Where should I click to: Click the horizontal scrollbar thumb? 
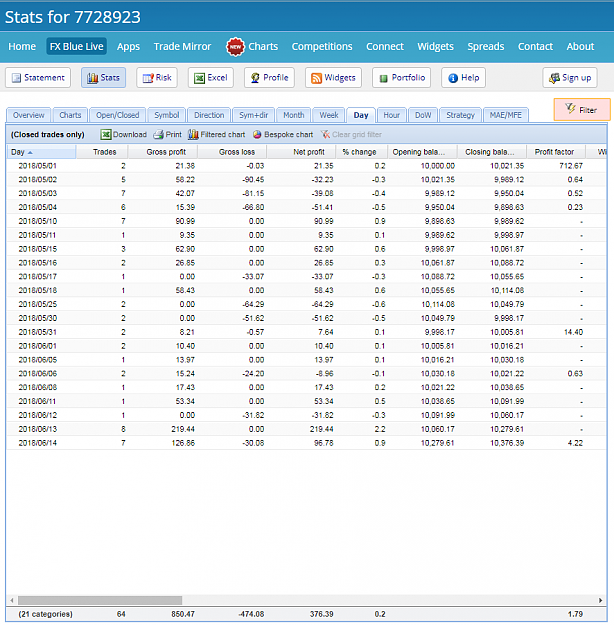[x=100, y=600]
